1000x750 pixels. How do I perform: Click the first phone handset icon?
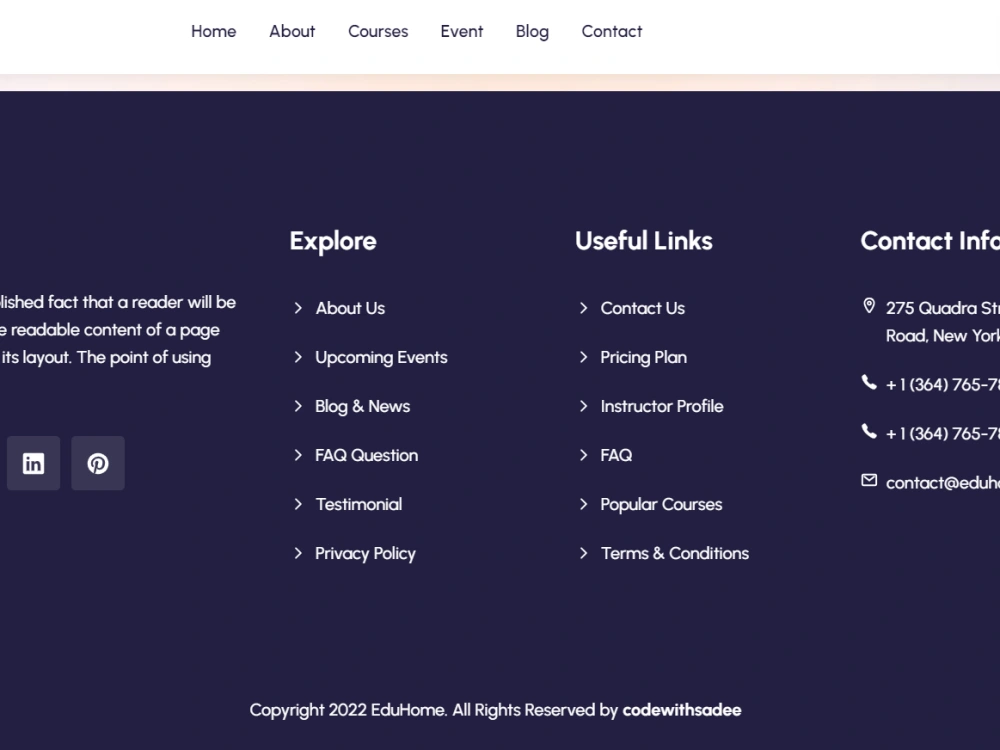pyautogui.click(x=869, y=382)
